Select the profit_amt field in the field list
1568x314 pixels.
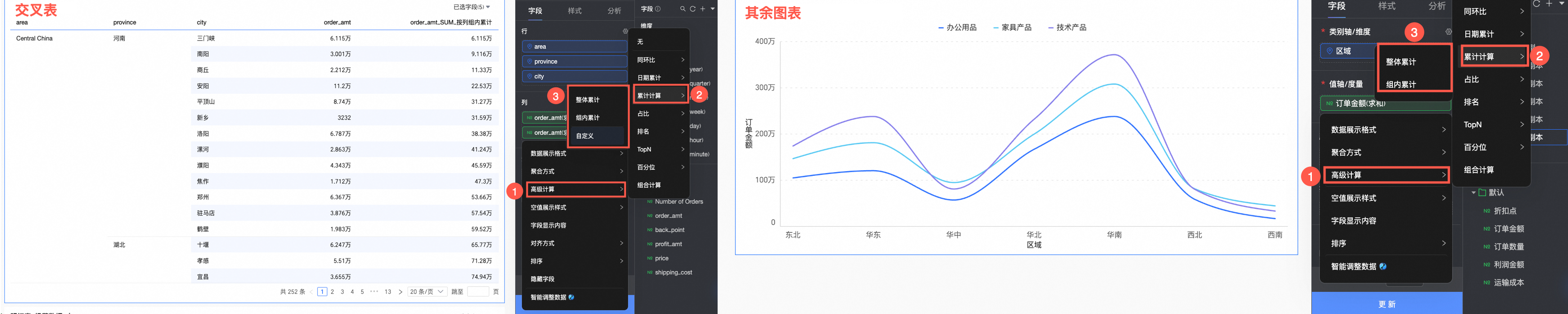click(x=668, y=244)
